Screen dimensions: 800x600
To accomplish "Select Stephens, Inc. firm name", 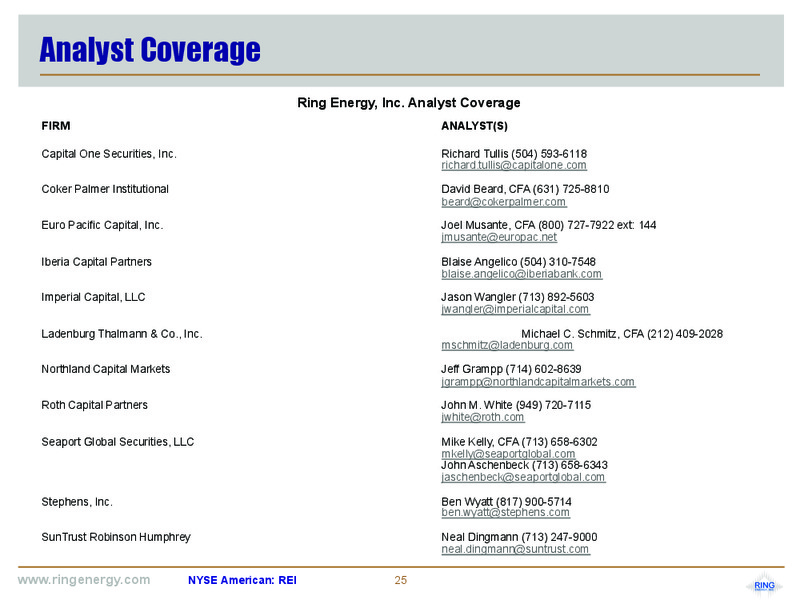I will tap(77, 502).
